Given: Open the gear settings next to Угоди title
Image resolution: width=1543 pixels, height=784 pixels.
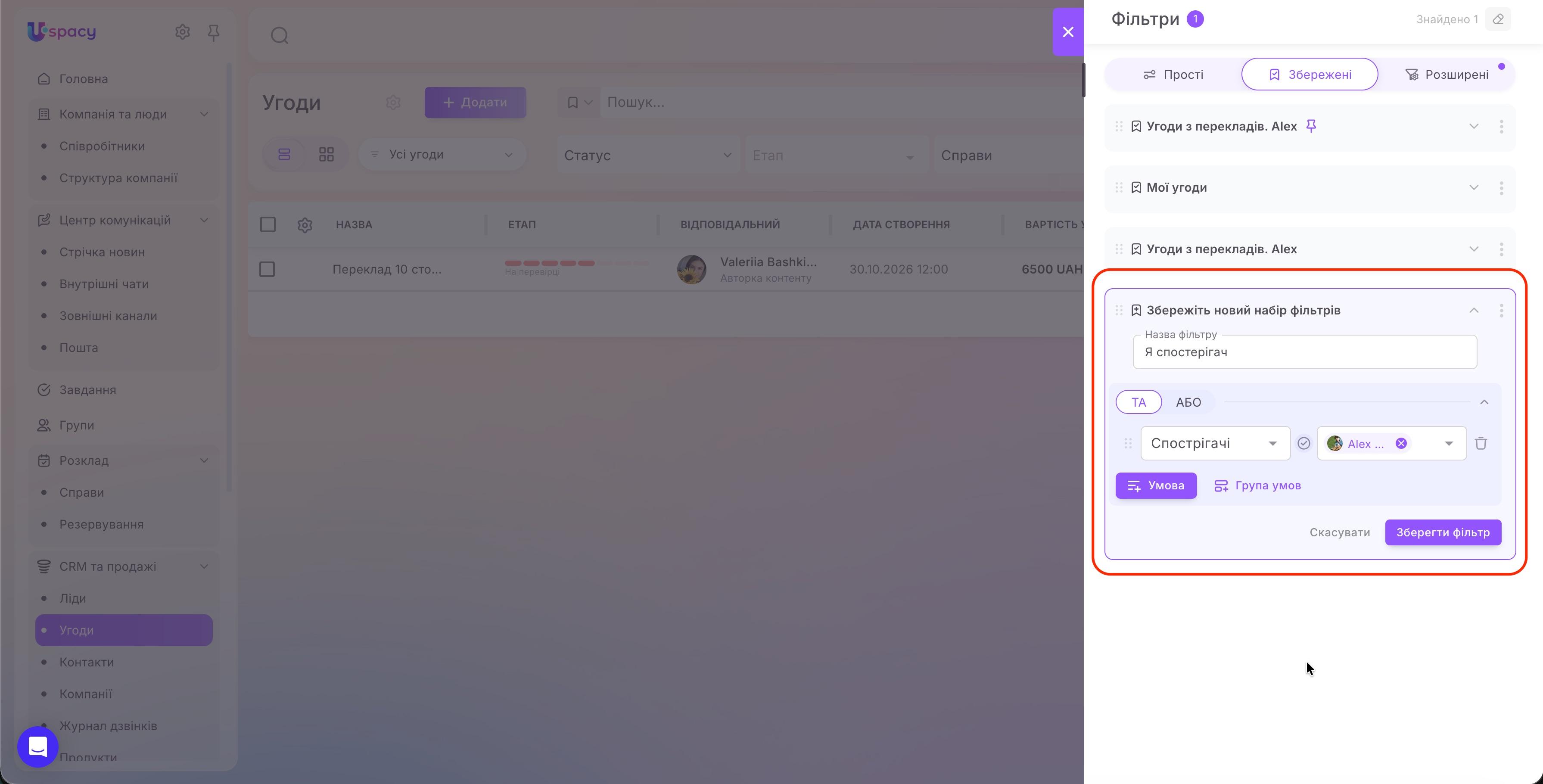Looking at the screenshot, I should 393,103.
